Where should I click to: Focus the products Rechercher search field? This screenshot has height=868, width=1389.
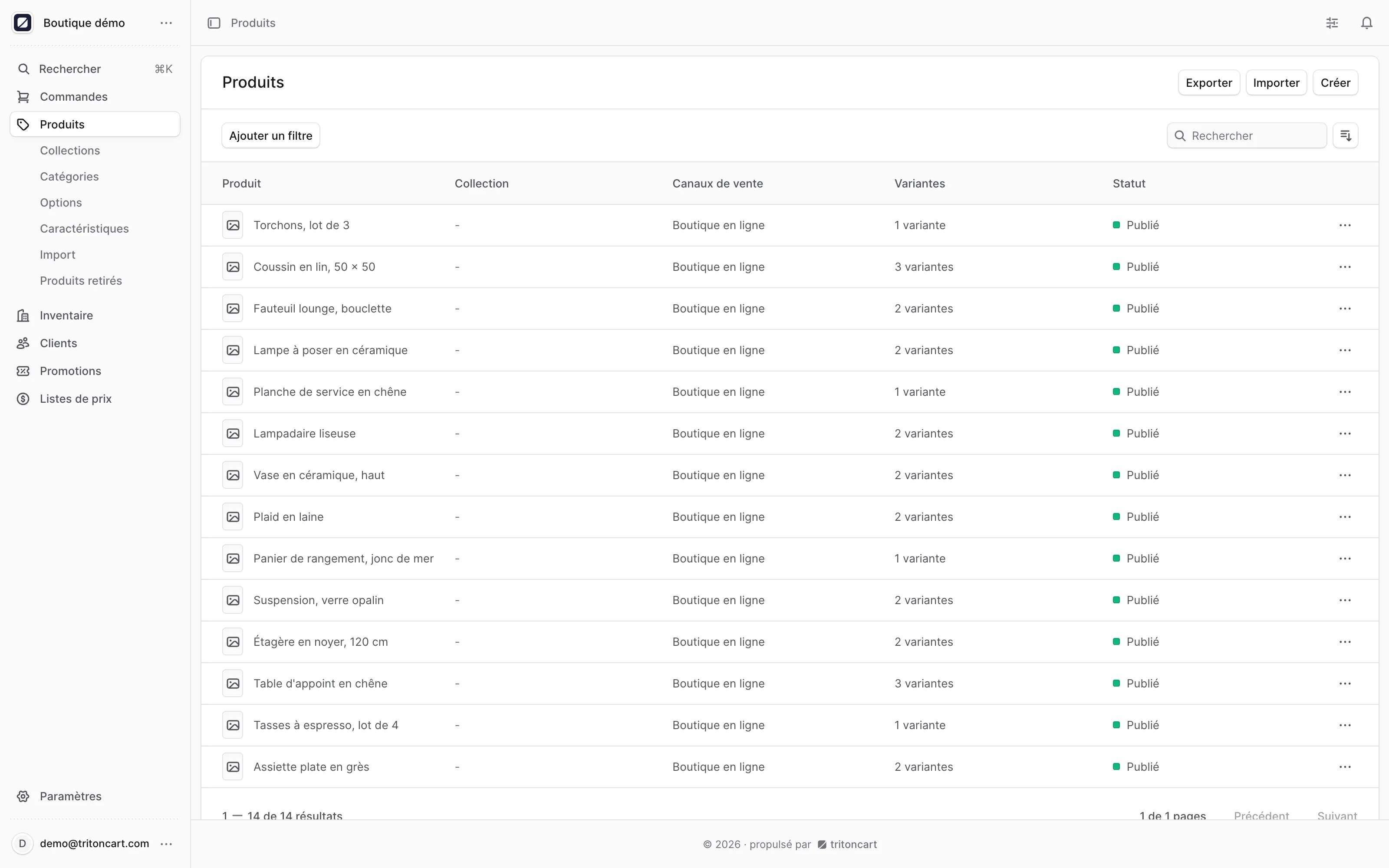pyautogui.click(x=1247, y=135)
